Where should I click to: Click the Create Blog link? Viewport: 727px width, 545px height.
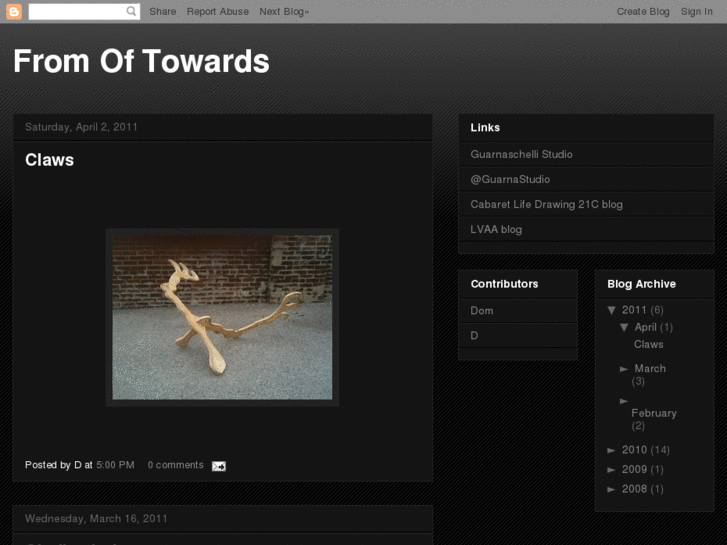coord(643,12)
